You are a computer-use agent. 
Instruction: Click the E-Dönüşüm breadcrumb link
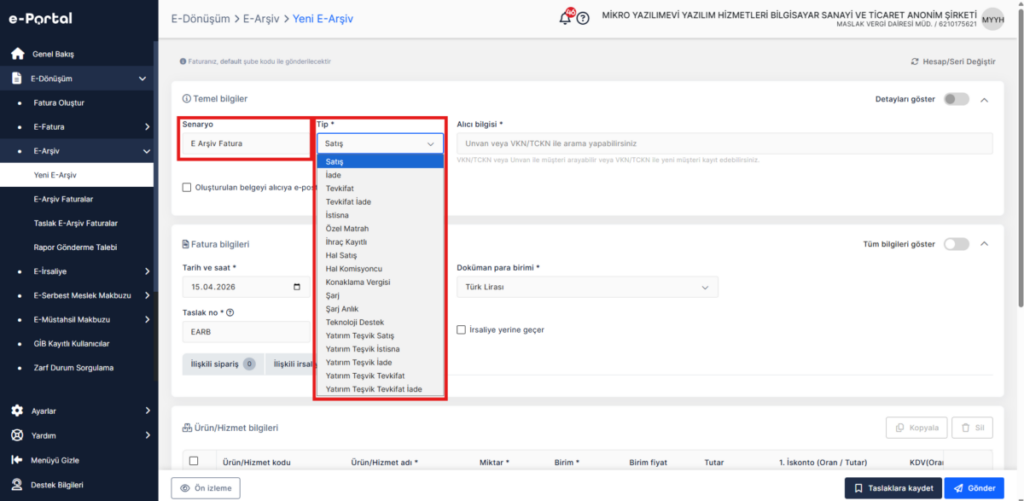pyautogui.click(x=200, y=19)
